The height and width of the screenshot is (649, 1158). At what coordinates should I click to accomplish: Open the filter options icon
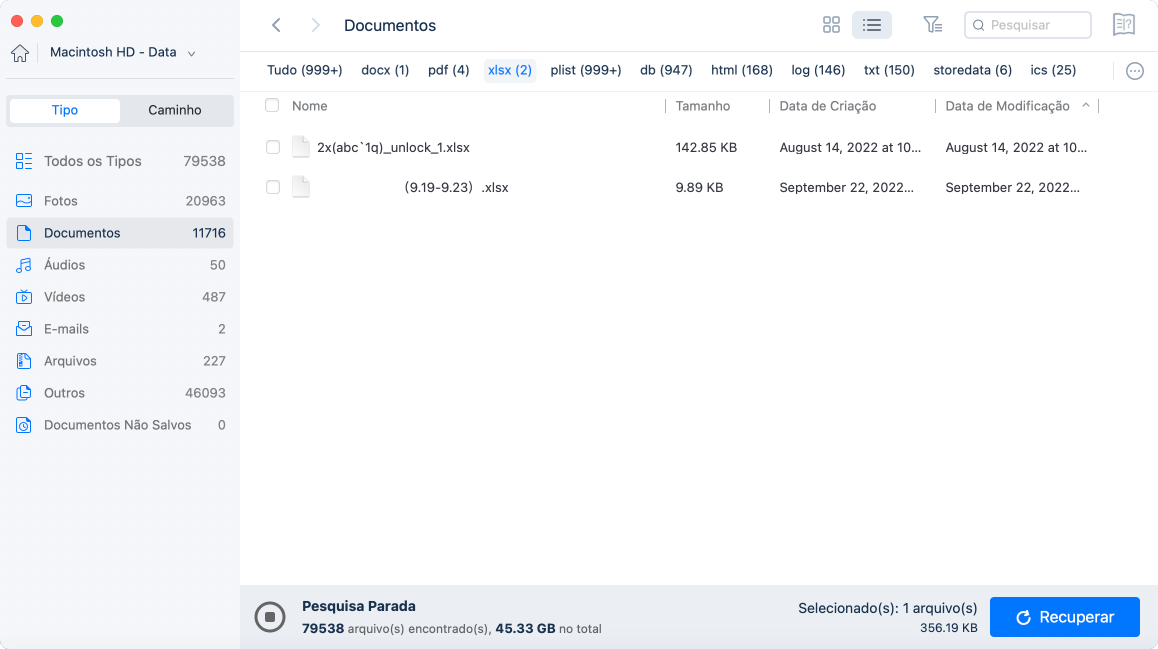tap(933, 25)
